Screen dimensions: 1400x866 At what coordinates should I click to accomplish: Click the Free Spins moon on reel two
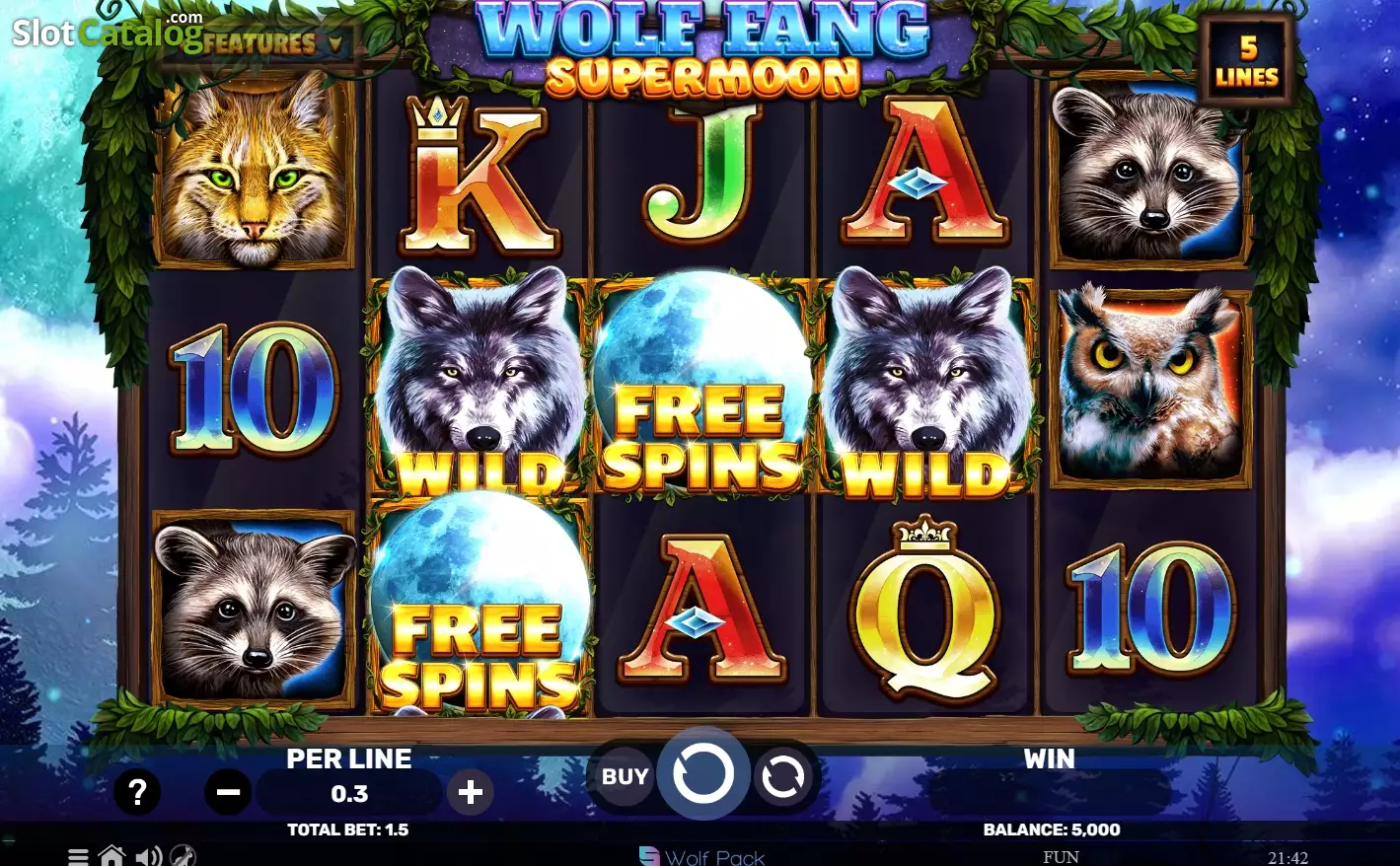pos(479,603)
